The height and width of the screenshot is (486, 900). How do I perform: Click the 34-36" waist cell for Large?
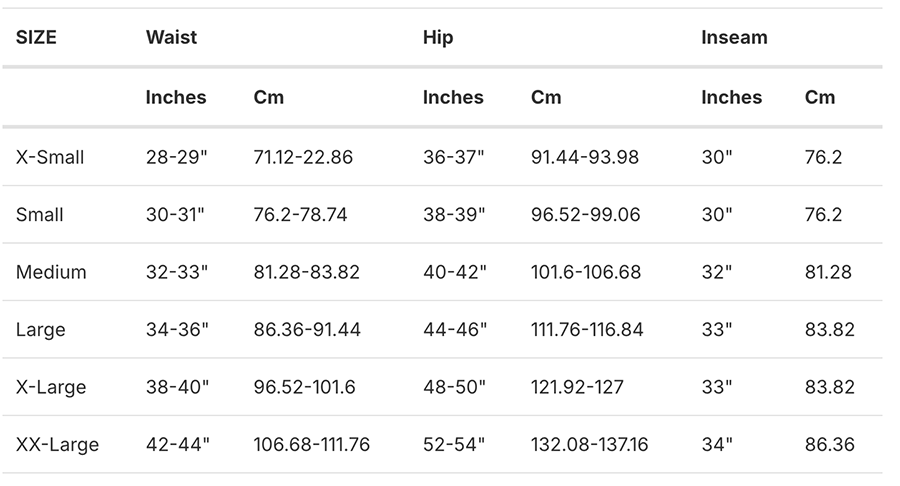(177, 329)
